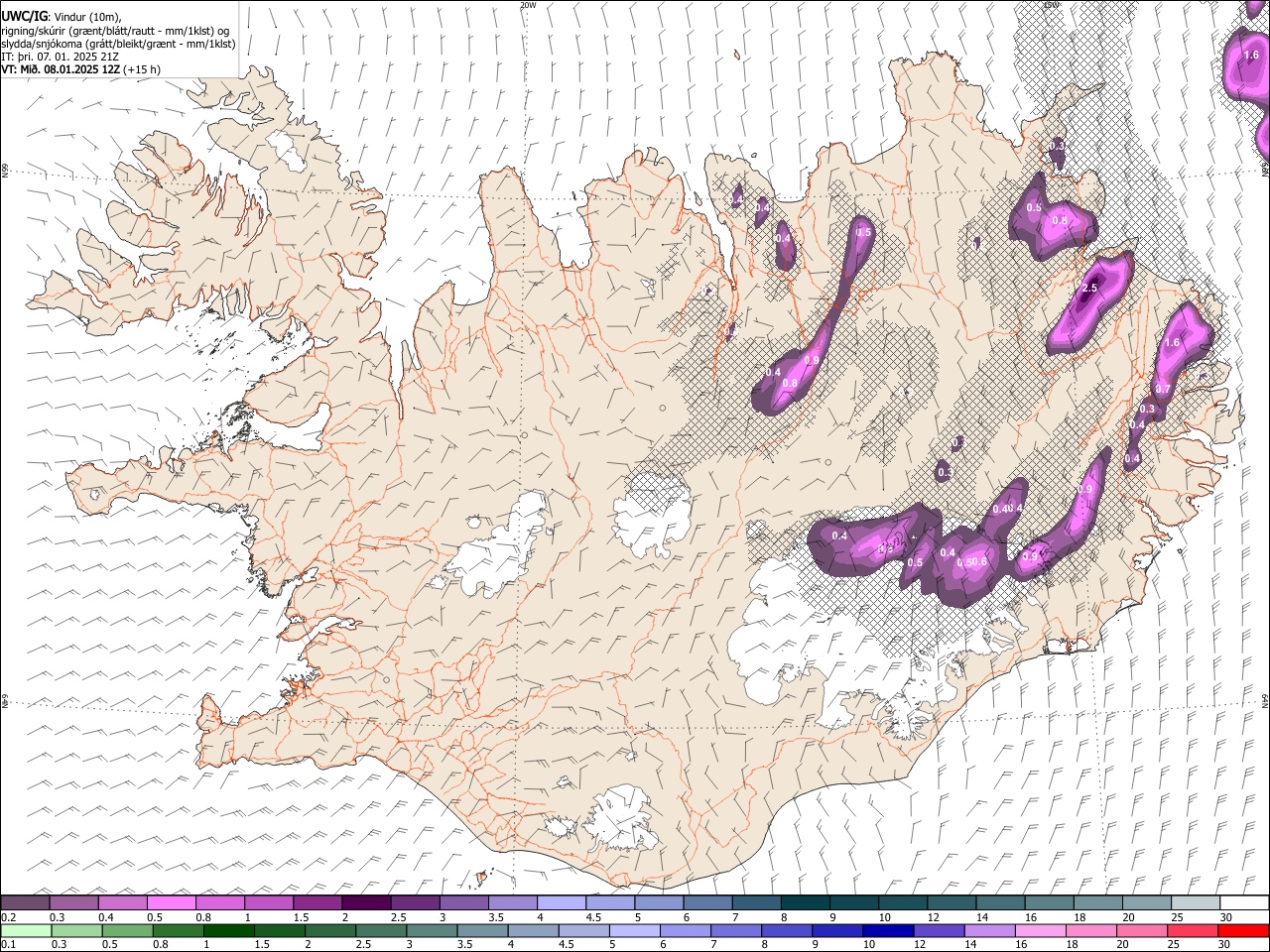The width and height of the screenshot is (1270, 952).
Task: Select pale gray upper swatch between 25 and 30
Action: (x=1197, y=902)
